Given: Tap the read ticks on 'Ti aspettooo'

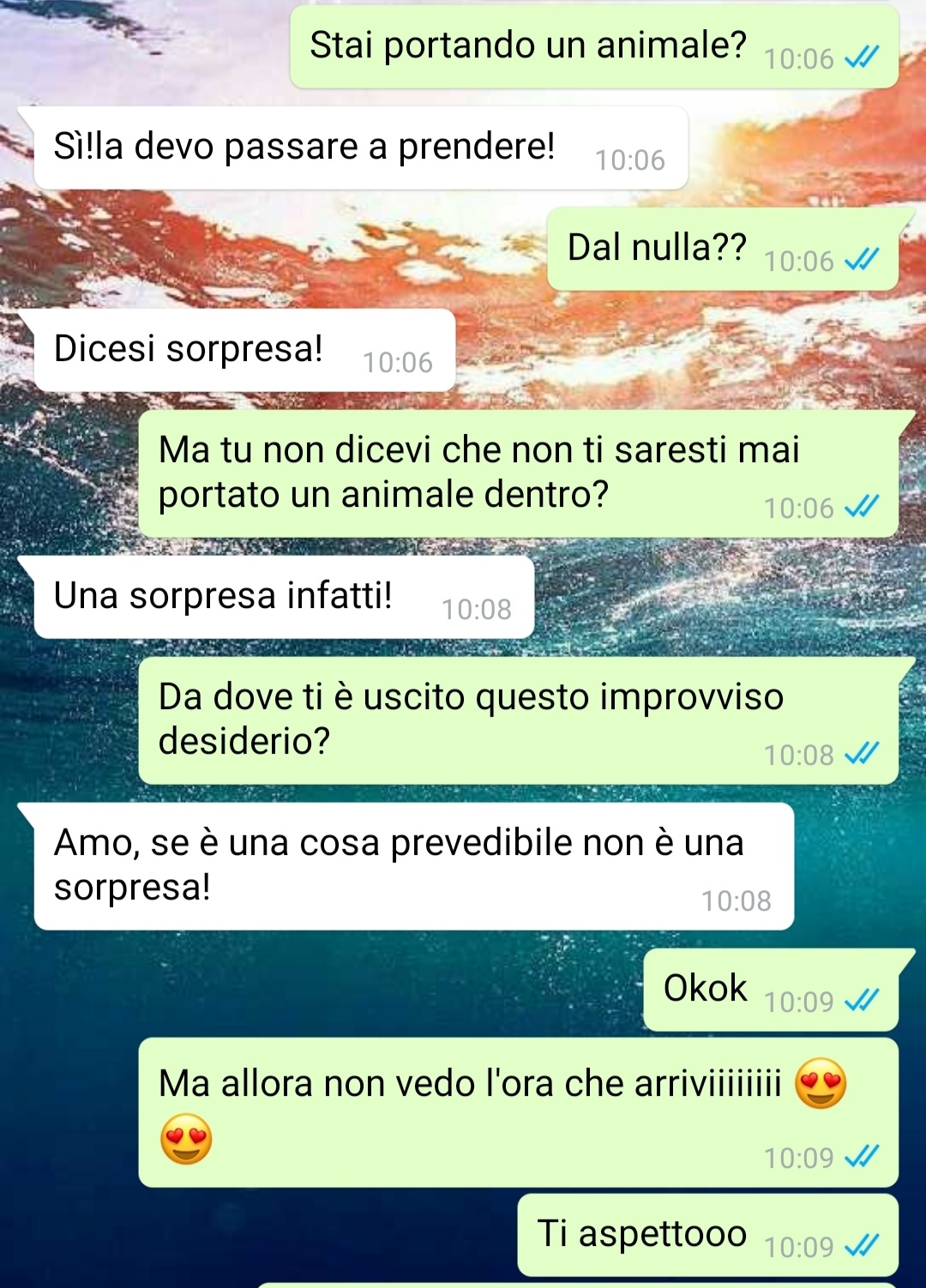Looking at the screenshot, I should click(862, 1245).
